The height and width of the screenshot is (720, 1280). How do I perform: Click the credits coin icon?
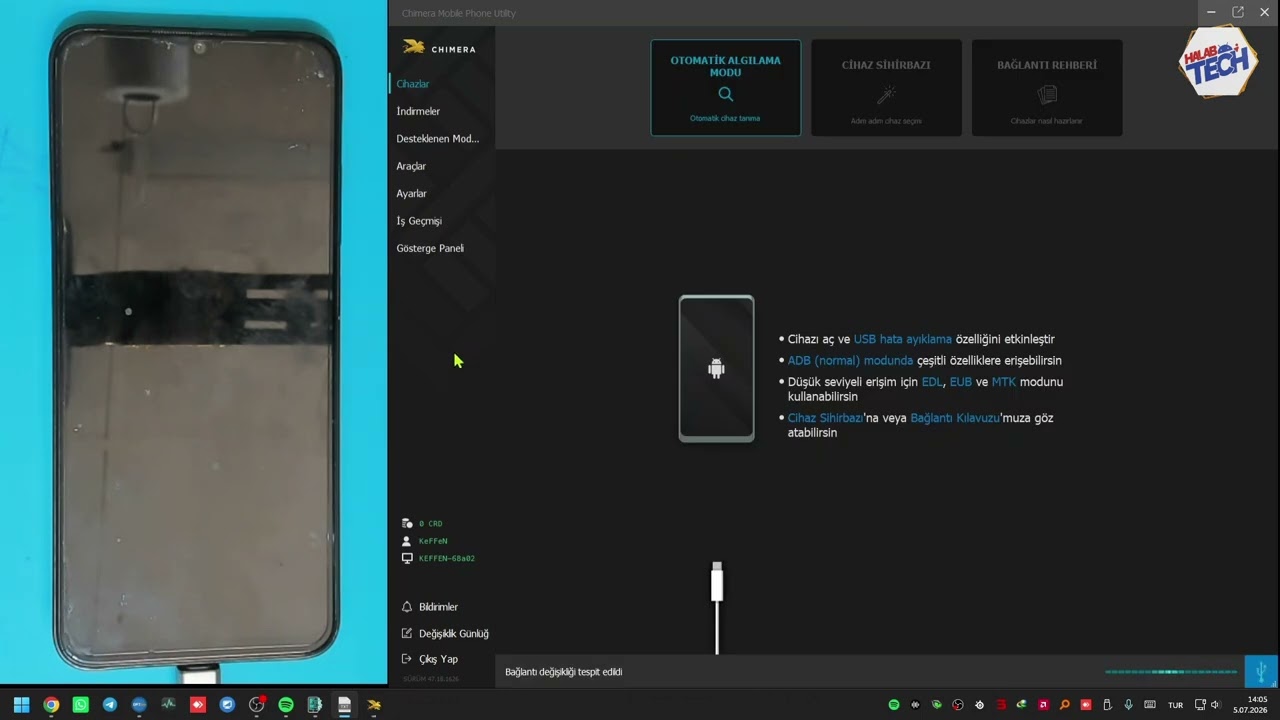pos(407,523)
